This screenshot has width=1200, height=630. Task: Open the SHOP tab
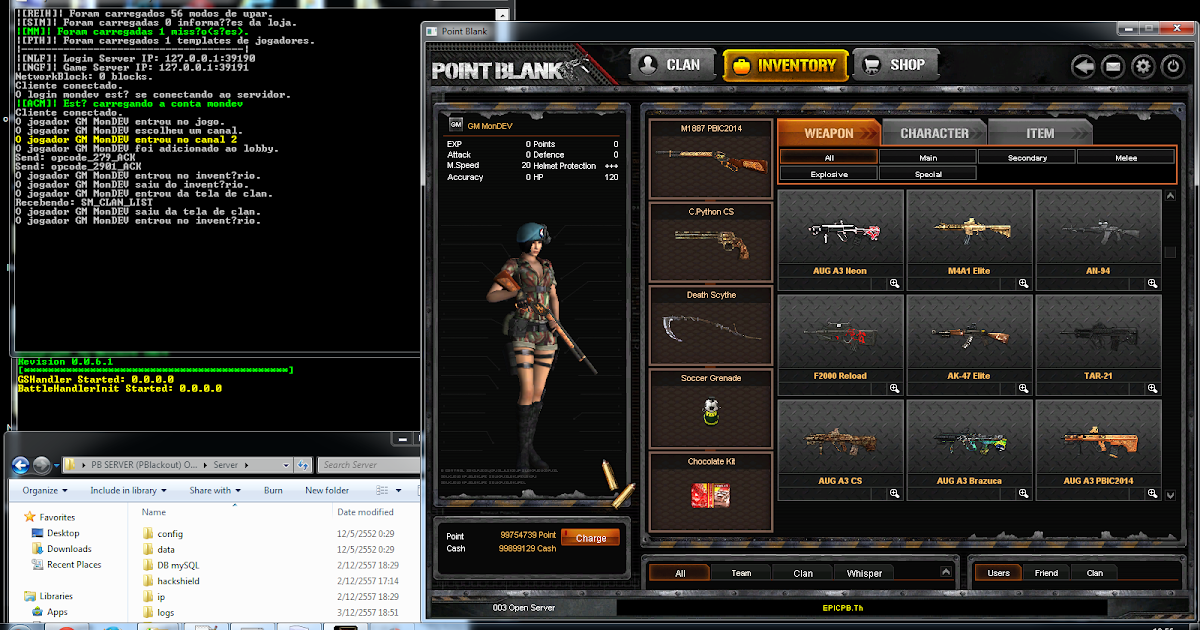(896, 65)
